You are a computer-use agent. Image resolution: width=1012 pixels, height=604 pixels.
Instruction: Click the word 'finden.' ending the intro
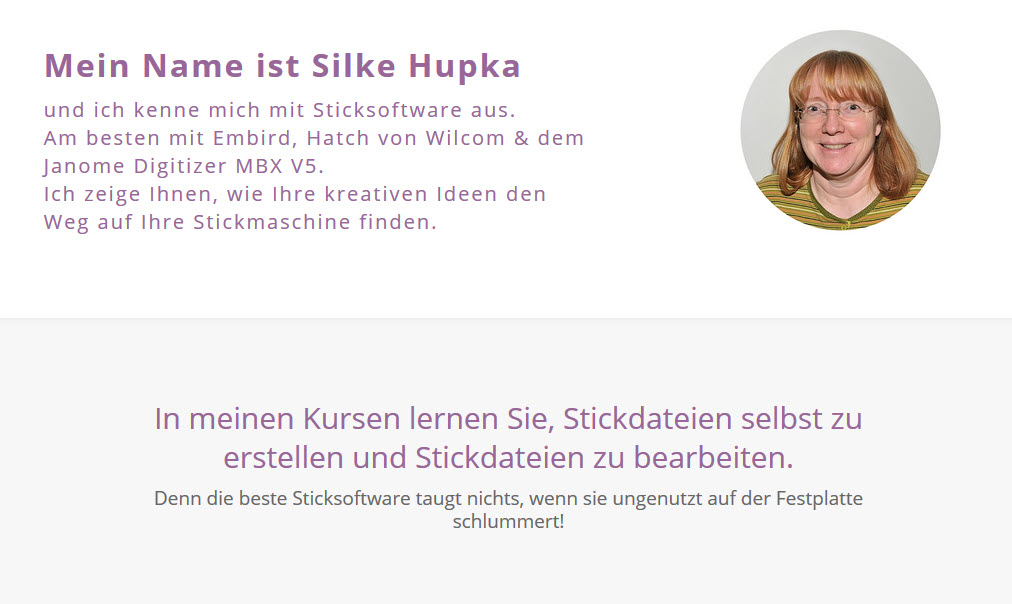(x=398, y=222)
